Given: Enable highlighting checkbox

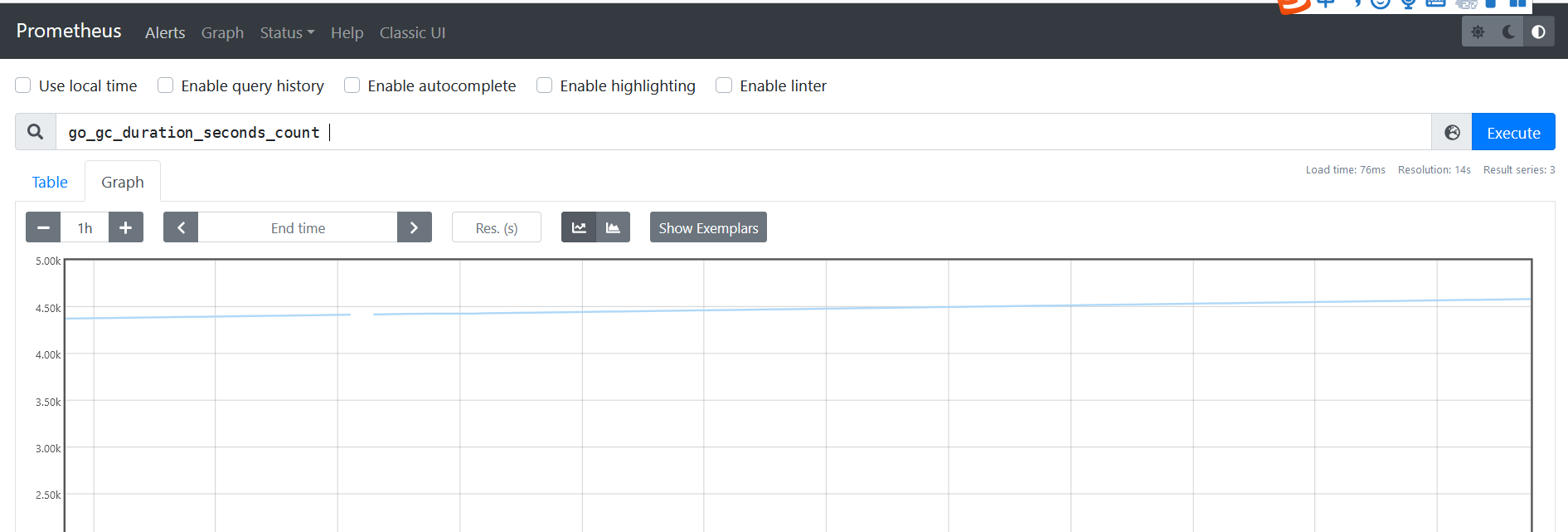Looking at the screenshot, I should pos(545,85).
